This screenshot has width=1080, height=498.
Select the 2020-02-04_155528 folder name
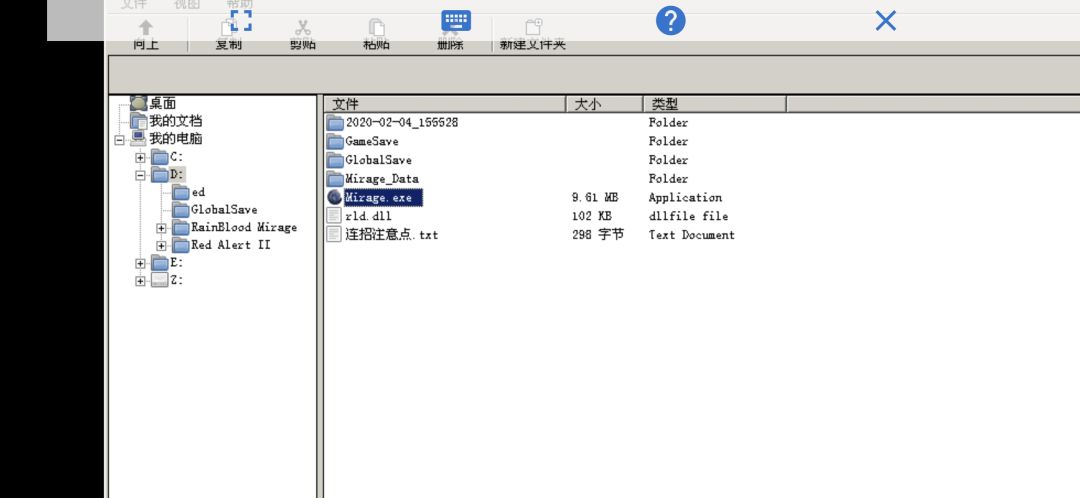tap(402, 123)
